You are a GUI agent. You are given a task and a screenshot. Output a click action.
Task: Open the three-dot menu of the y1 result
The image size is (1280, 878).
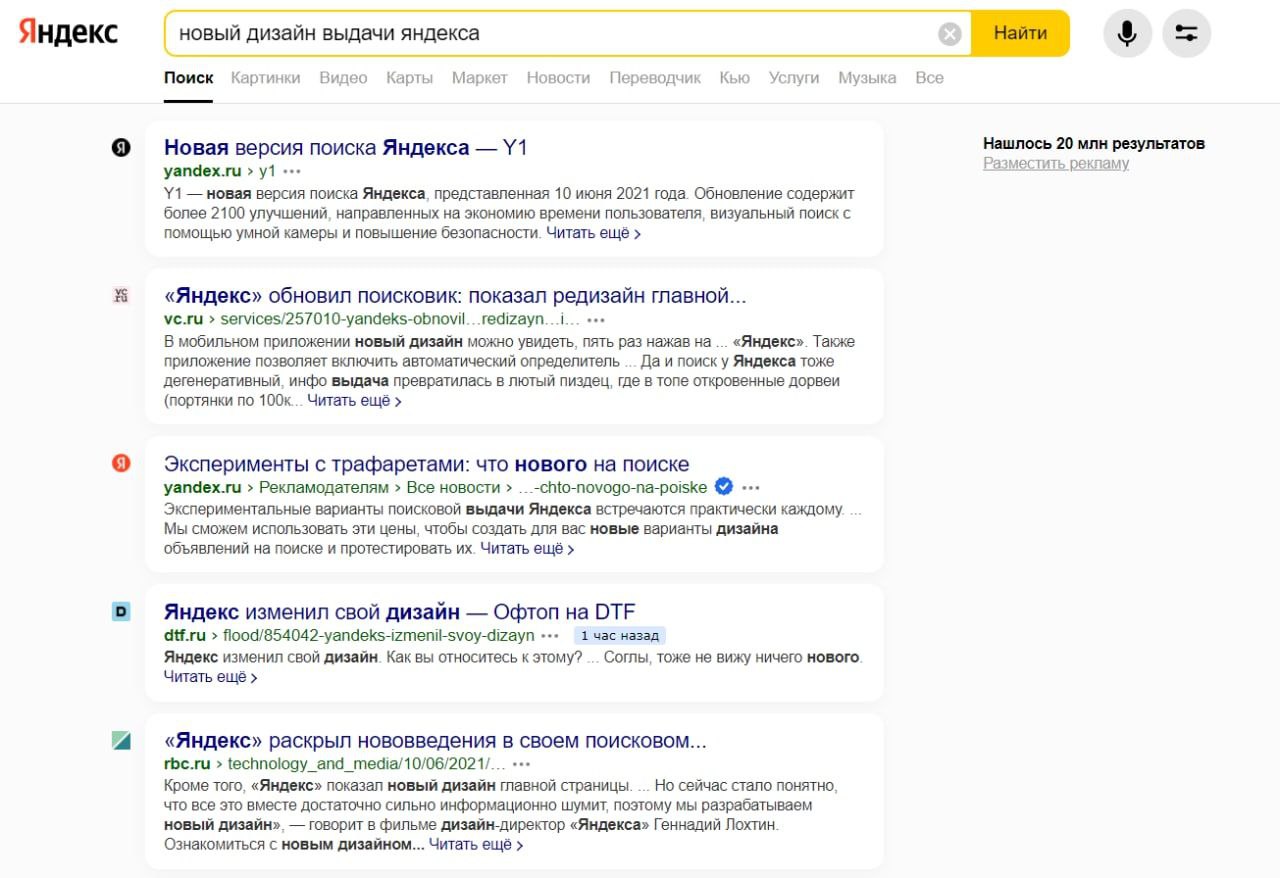pyautogui.click(x=292, y=172)
